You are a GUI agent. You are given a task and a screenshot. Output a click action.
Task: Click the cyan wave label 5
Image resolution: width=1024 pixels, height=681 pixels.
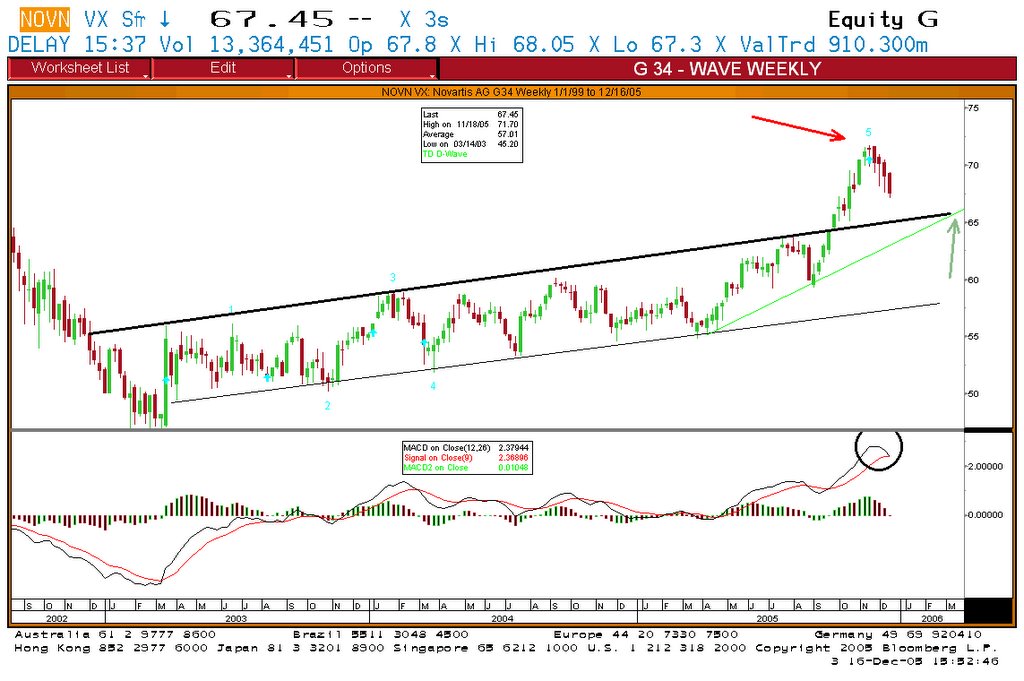tap(868, 133)
